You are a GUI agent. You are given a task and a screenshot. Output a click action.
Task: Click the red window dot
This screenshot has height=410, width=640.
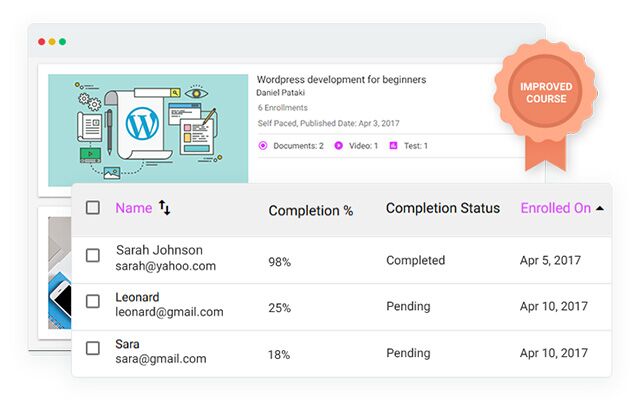point(41,42)
